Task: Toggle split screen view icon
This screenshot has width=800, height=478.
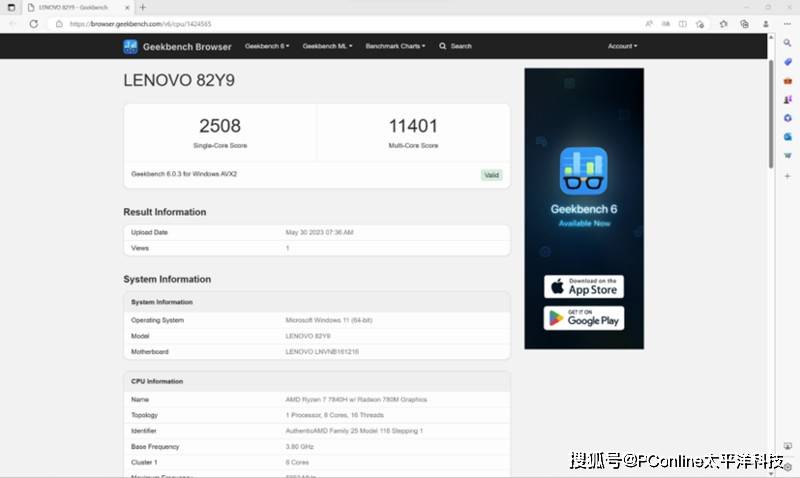Action: tap(683, 24)
